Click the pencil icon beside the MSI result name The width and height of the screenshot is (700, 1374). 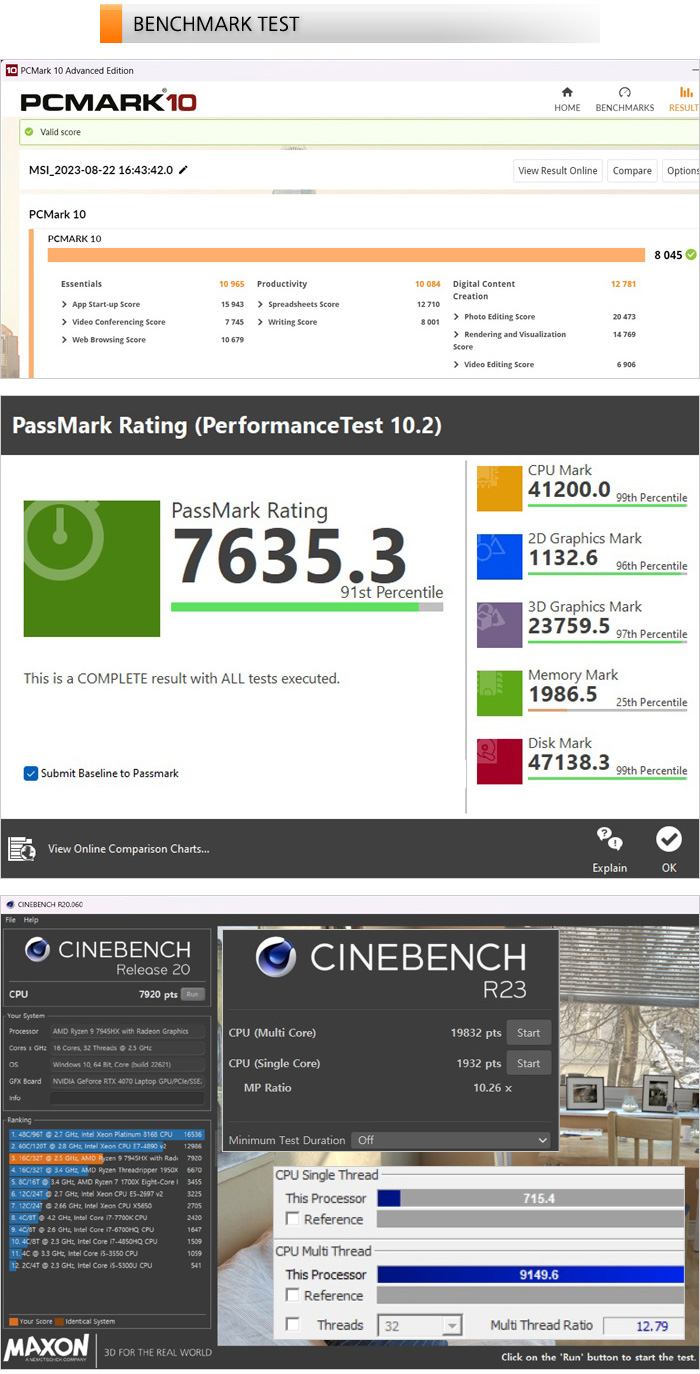pyautogui.click(x=183, y=170)
